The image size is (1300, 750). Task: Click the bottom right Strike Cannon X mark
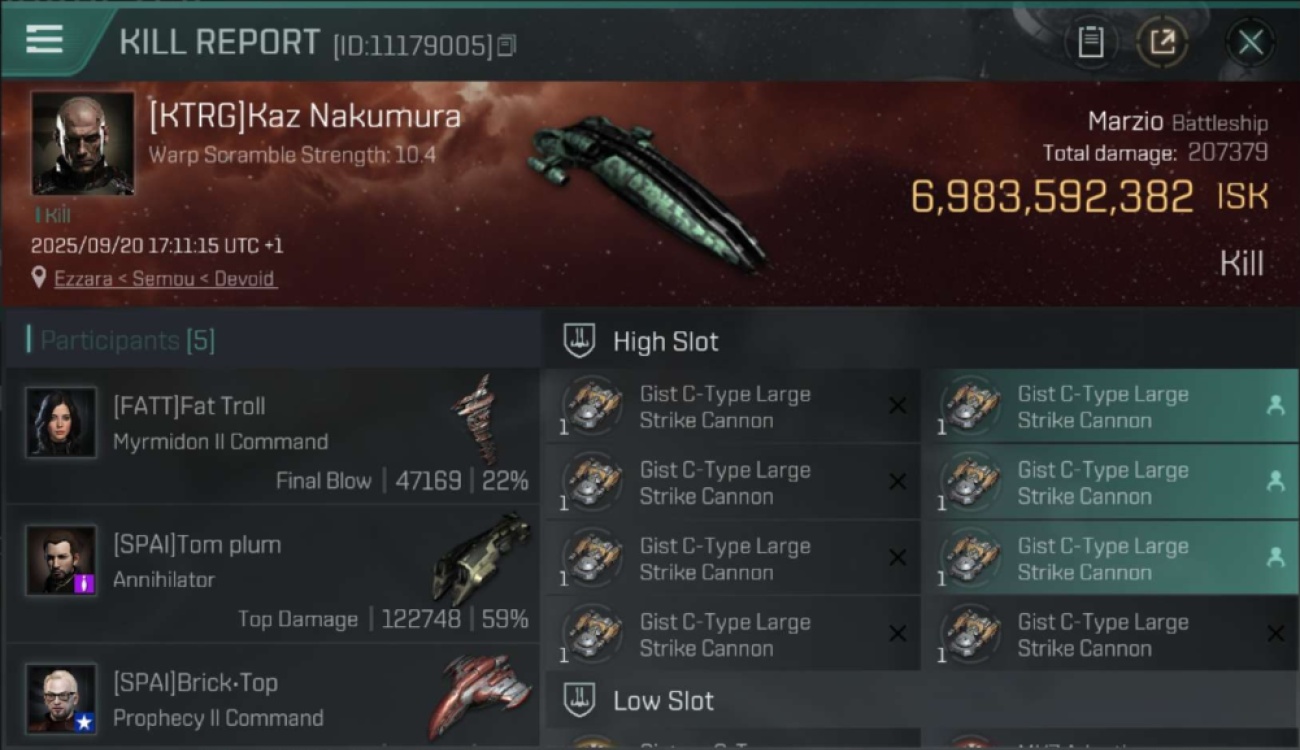coord(1275,633)
